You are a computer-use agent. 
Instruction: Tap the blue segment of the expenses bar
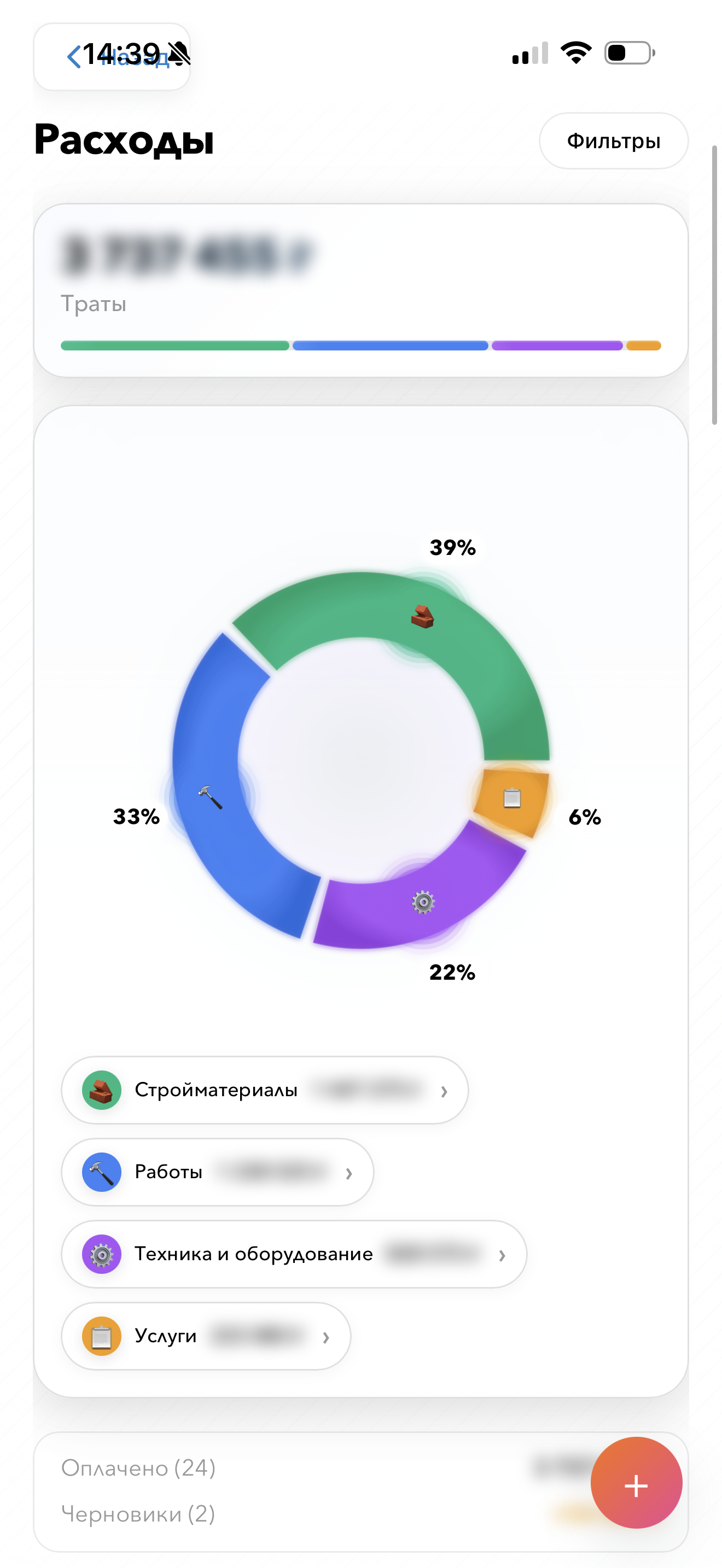[x=390, y=346]
